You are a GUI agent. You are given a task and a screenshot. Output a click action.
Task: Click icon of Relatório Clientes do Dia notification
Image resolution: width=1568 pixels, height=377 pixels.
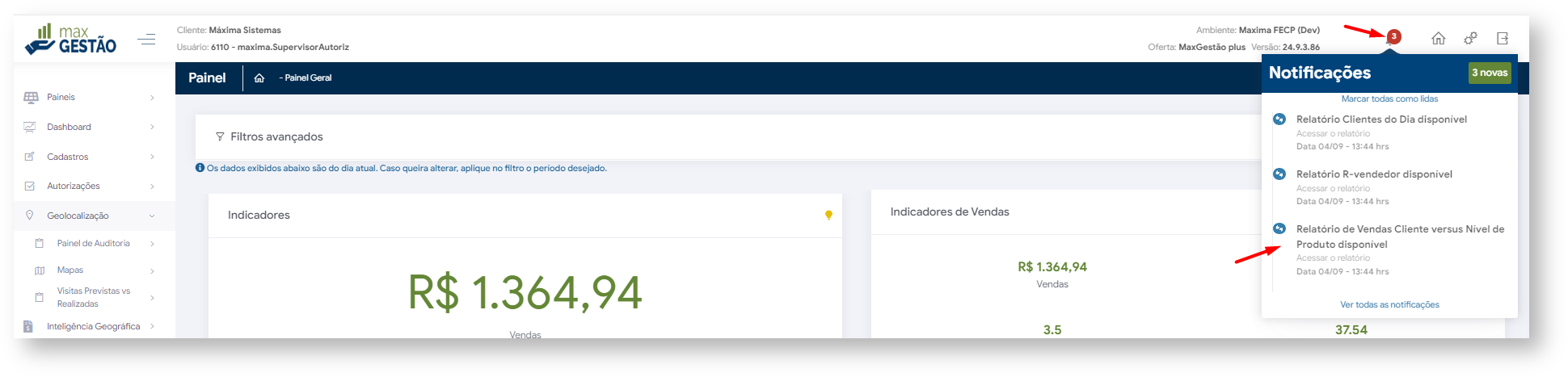(x=1279, y=119)
